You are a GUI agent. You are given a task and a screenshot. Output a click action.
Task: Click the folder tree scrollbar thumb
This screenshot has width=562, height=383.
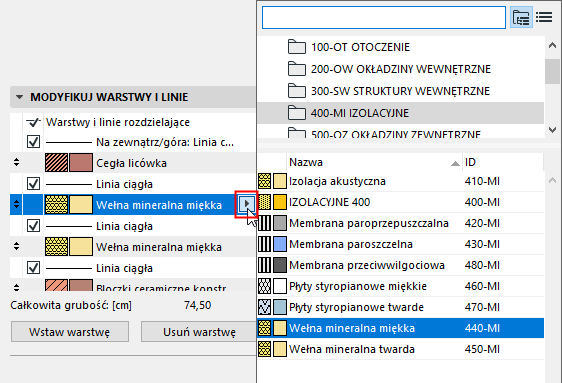coord(552,72)
